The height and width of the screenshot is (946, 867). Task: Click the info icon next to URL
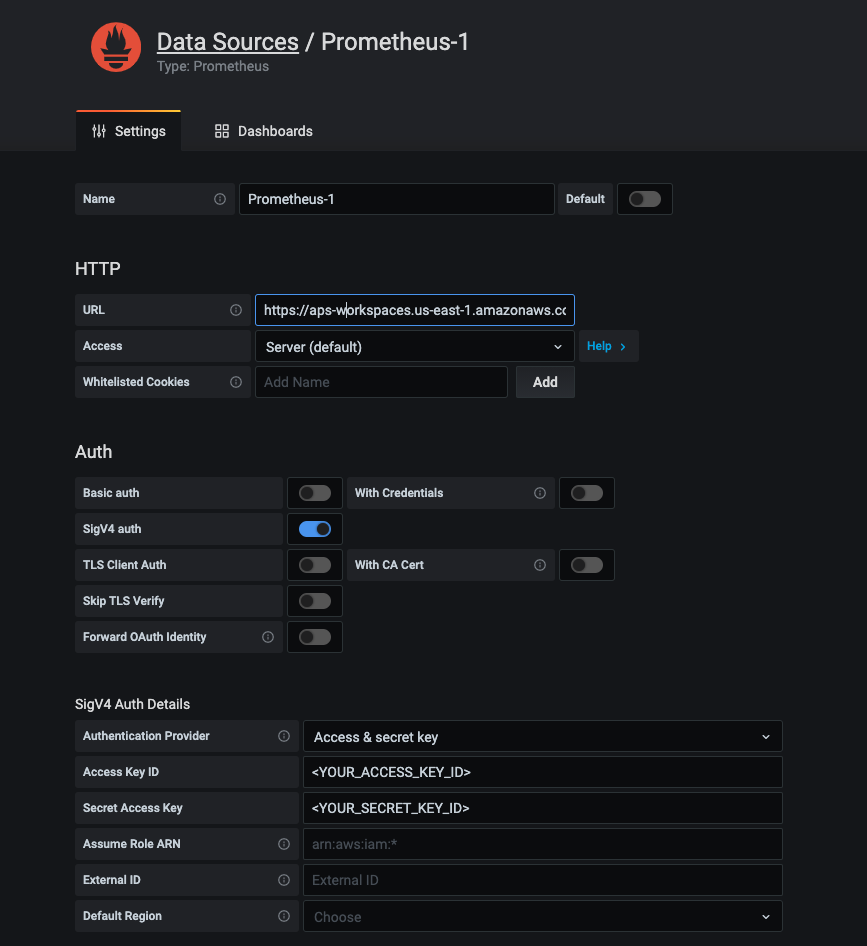coord(235,310)
